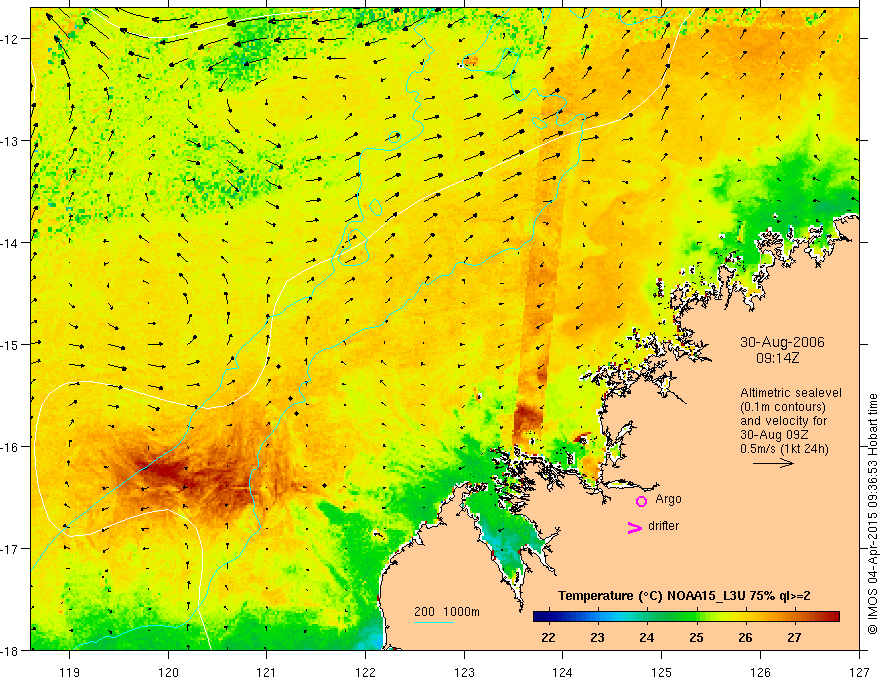Click the '30-Aug-2006' date text
Screen dimensions: 880x680
click(782, 342)
